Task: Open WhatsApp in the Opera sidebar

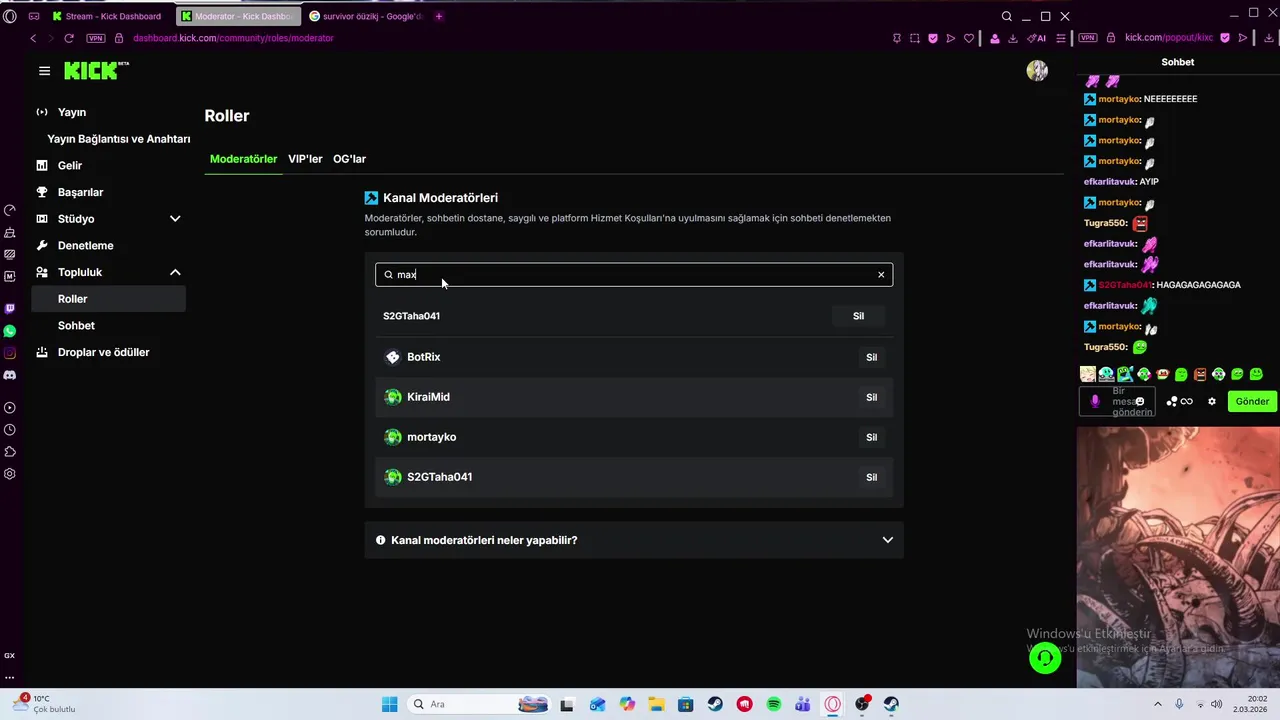Action: 10,331
